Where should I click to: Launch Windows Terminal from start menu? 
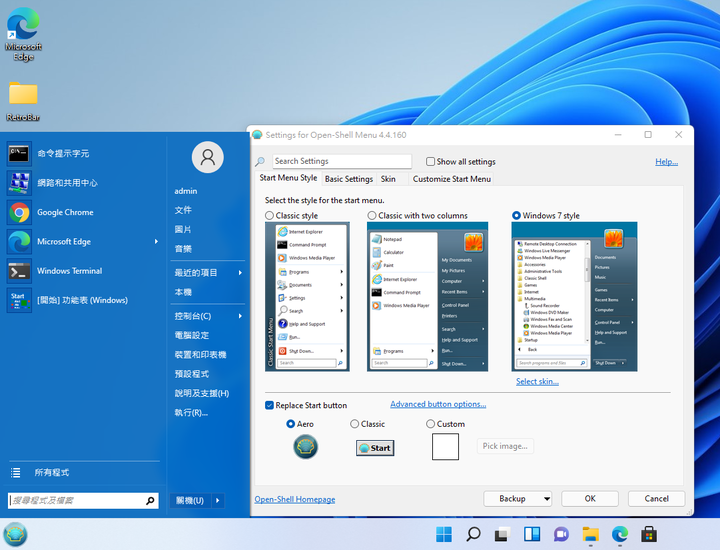pyautogui.click(x=83, y=271)
